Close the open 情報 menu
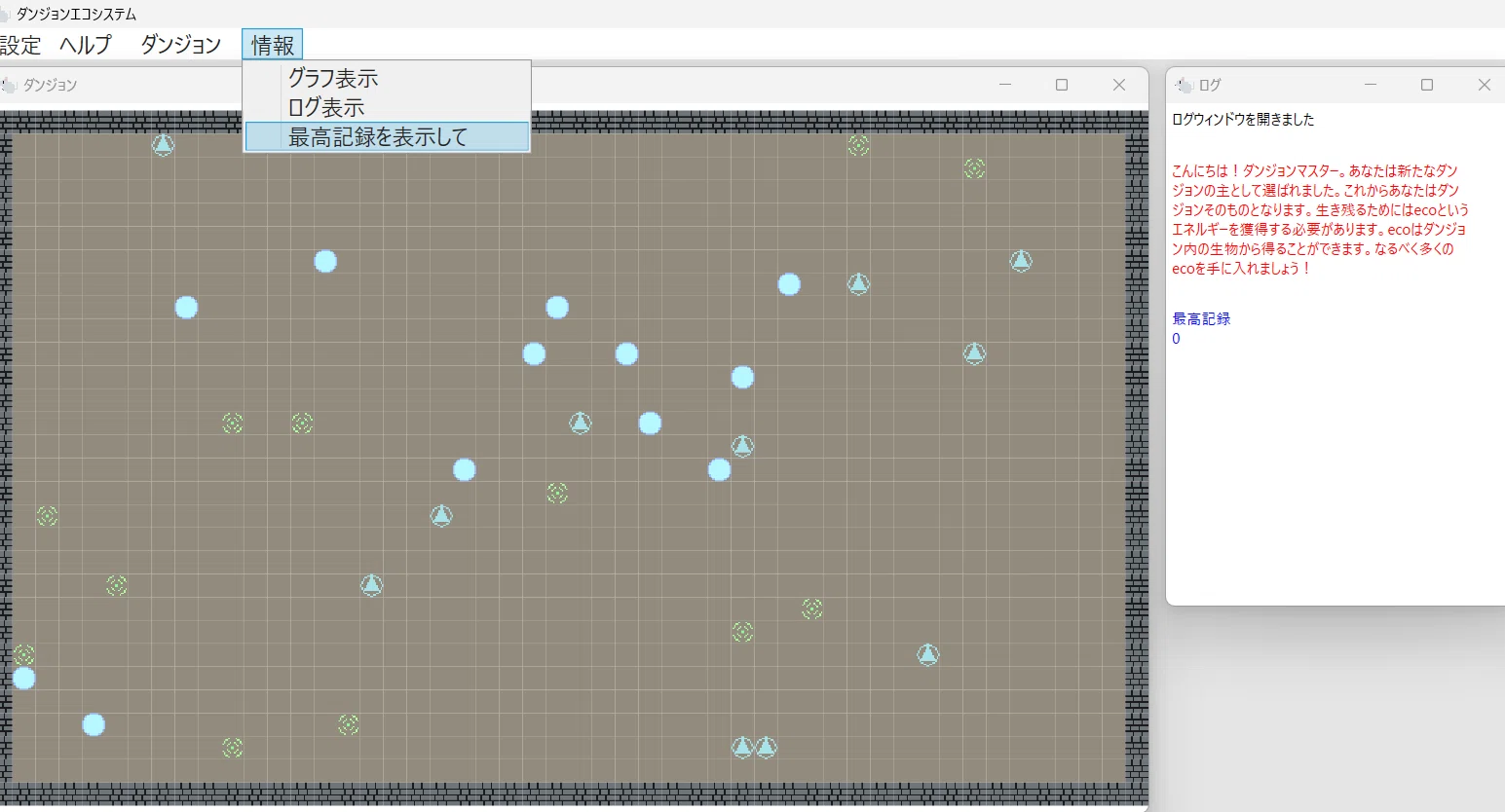This screenshot has width=1505, height=812. click(273, 45)
